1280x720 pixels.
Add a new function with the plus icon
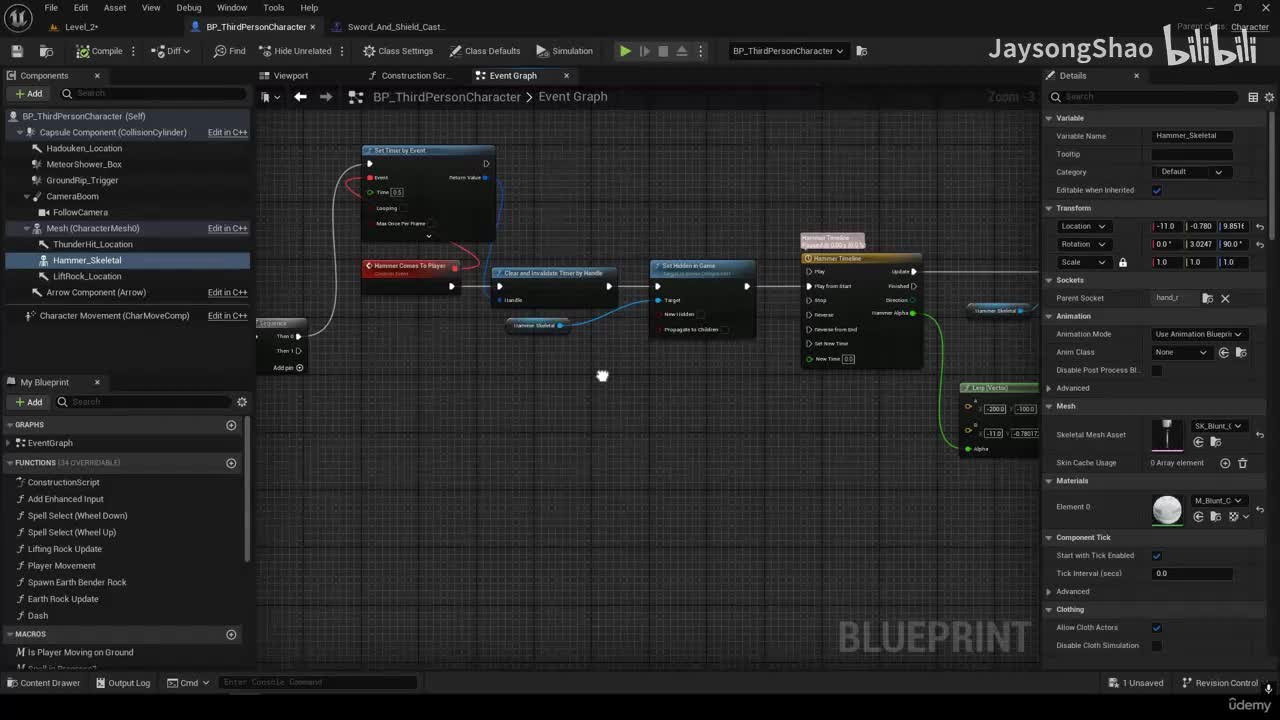(231, 463)
